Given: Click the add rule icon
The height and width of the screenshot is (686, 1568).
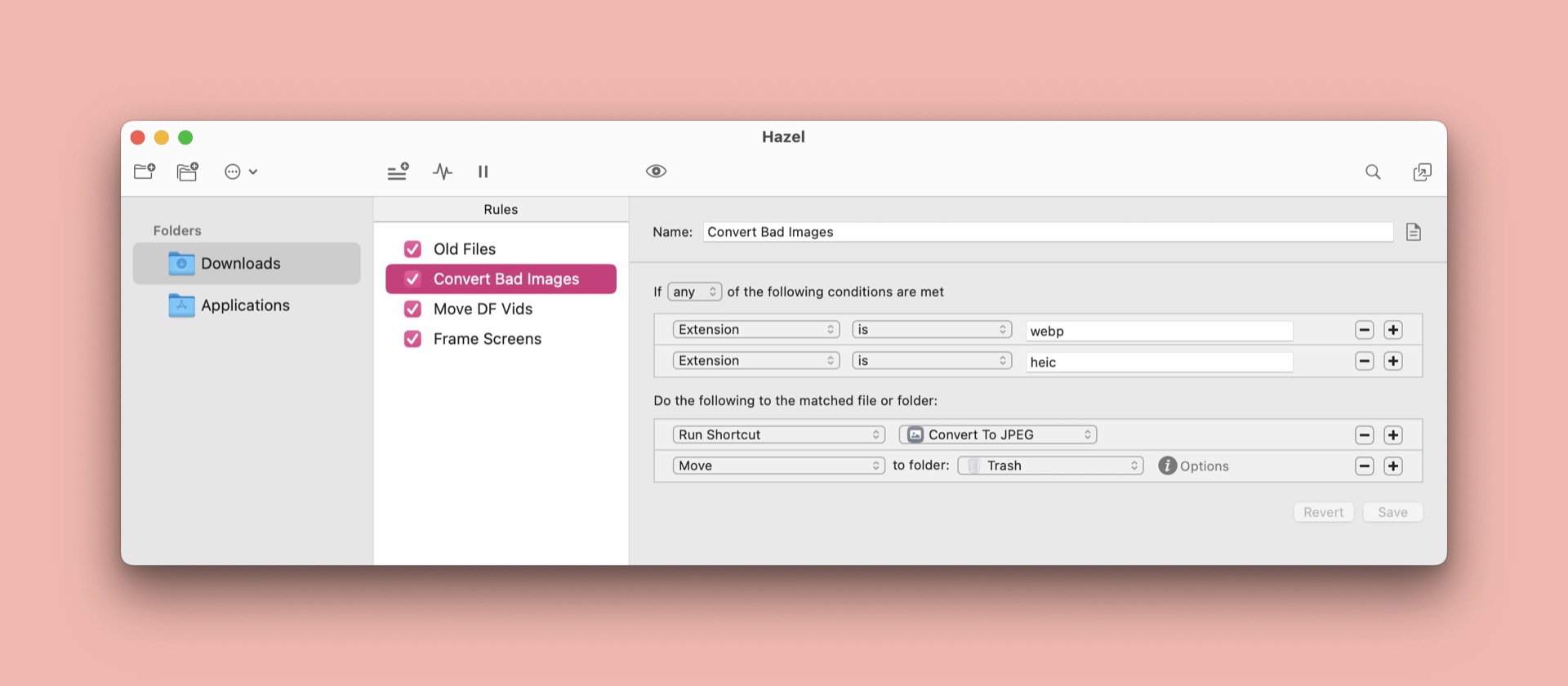Looking at the screenshot, I should (x=398, y=171).
